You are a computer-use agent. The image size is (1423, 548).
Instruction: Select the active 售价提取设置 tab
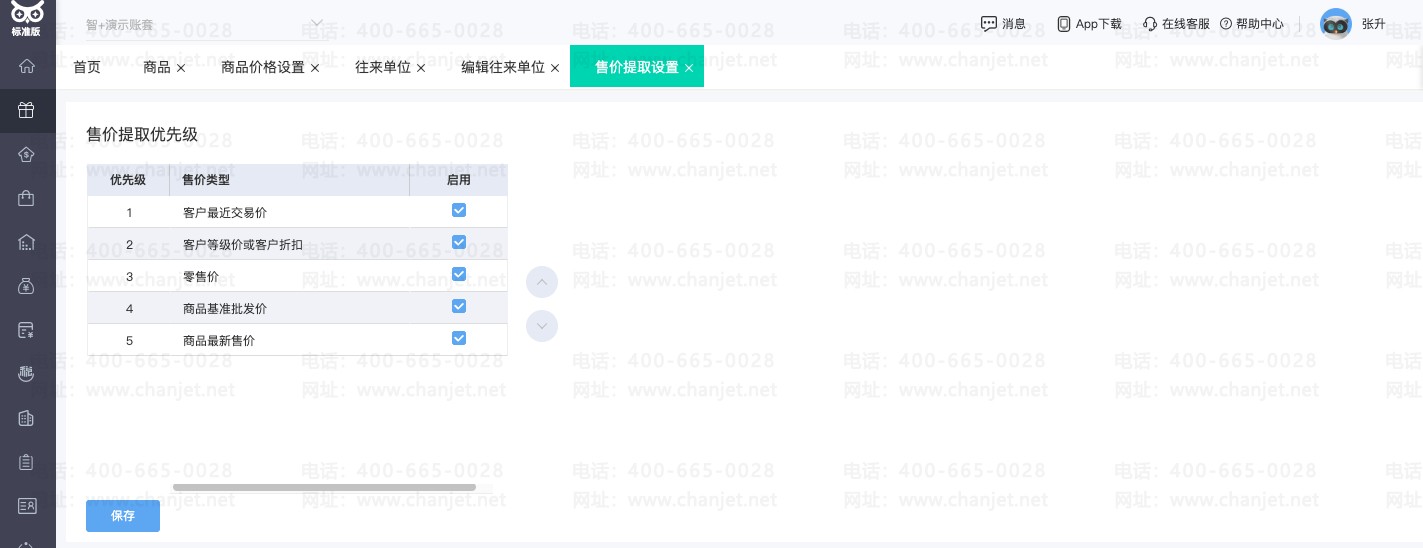tap(637, 67)
